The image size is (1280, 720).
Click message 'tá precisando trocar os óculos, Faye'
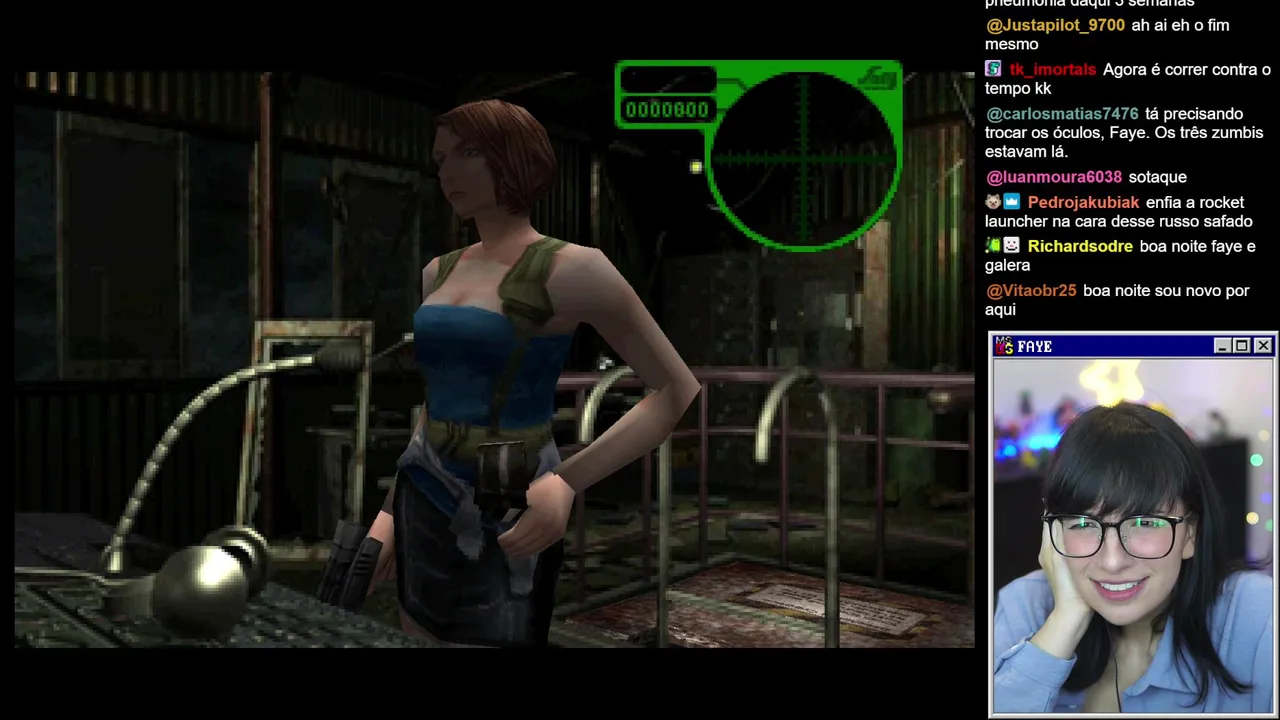(1124, 133)
